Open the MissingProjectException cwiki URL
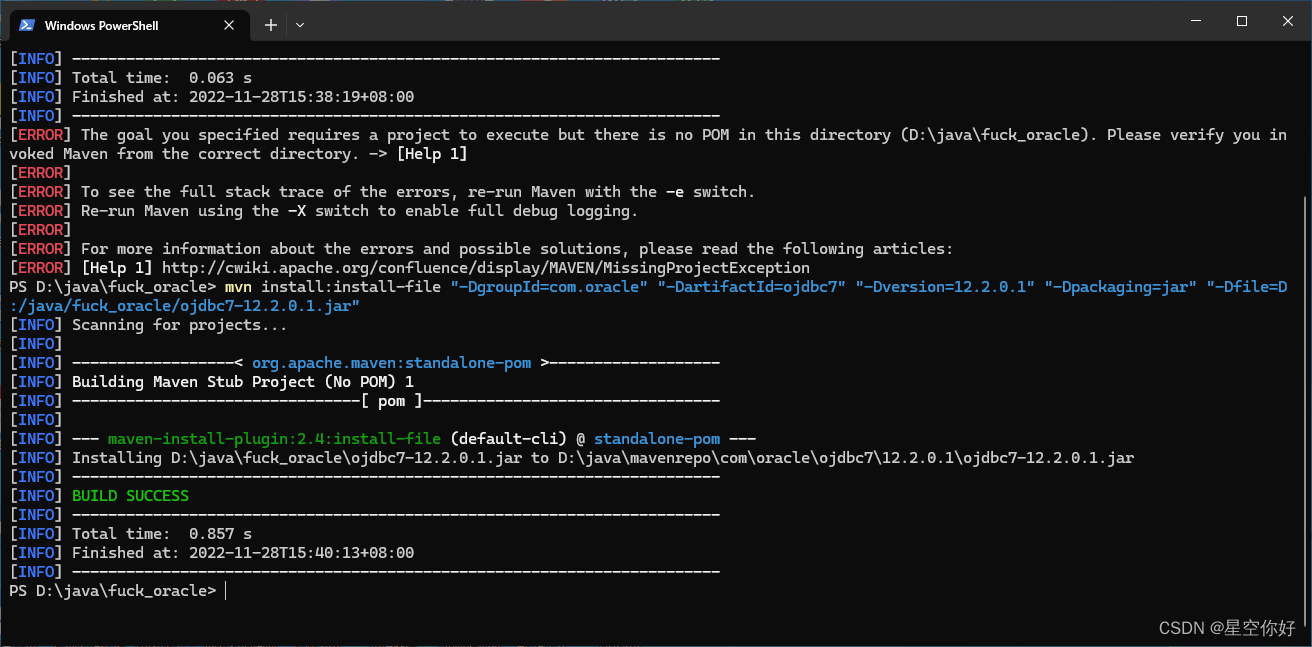This screenshot has width=1312, height=647. pos(486,268)
